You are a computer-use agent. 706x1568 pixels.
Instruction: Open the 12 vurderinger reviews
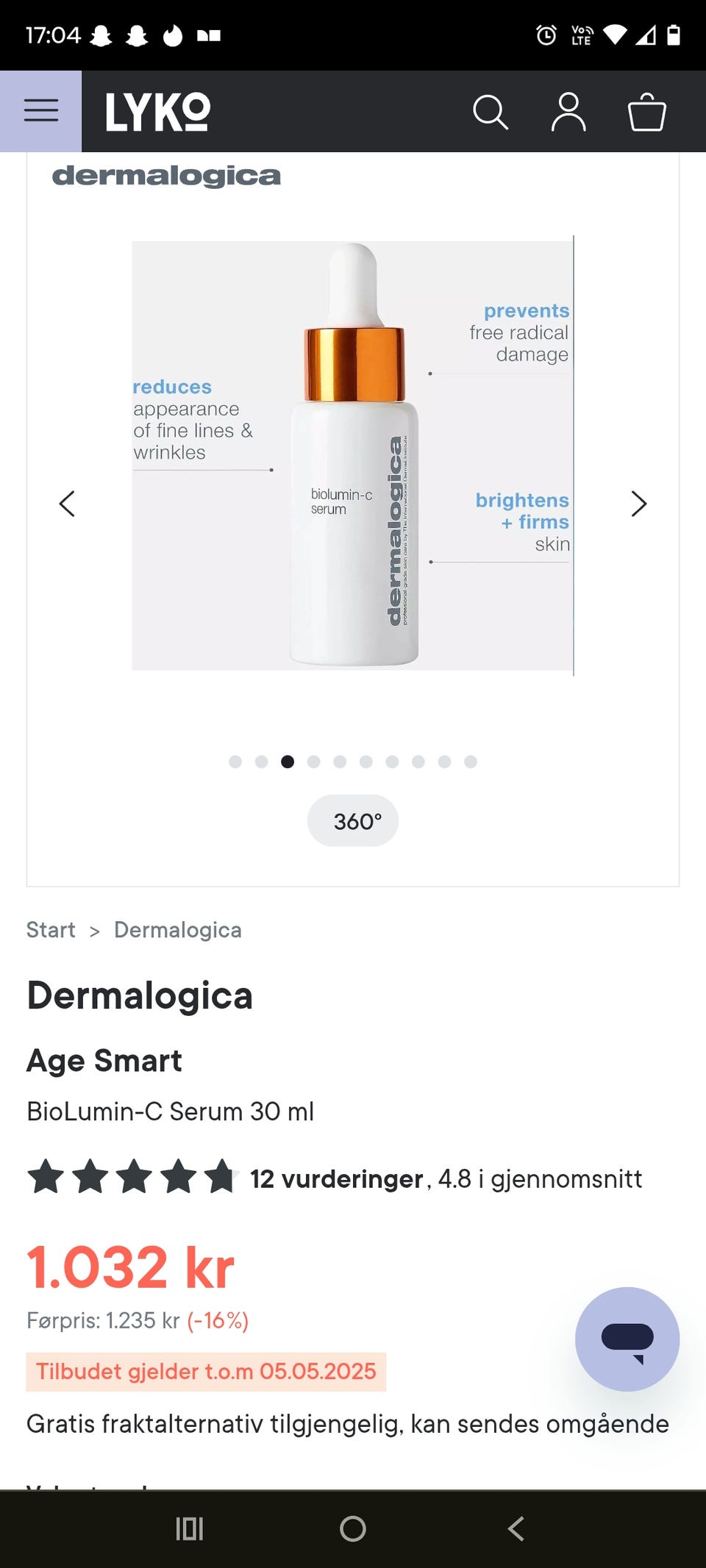pos(337,1178)
